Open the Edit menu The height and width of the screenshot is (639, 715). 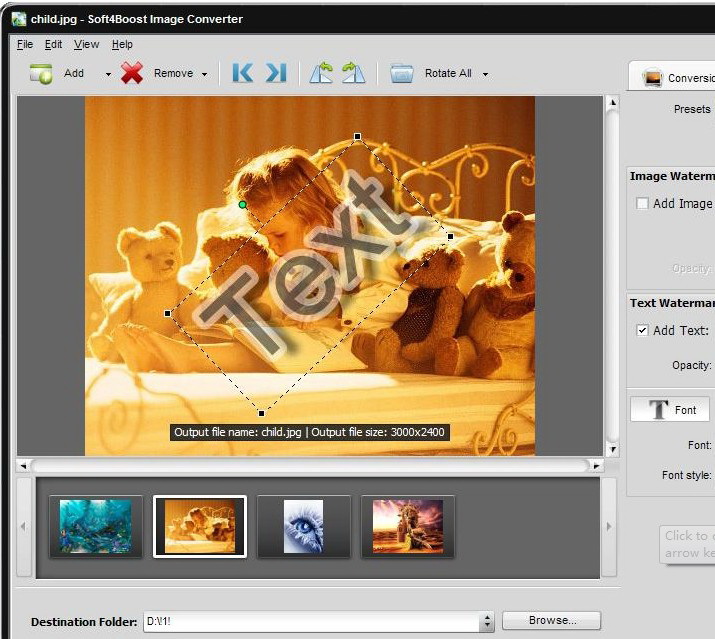point(53,45)
